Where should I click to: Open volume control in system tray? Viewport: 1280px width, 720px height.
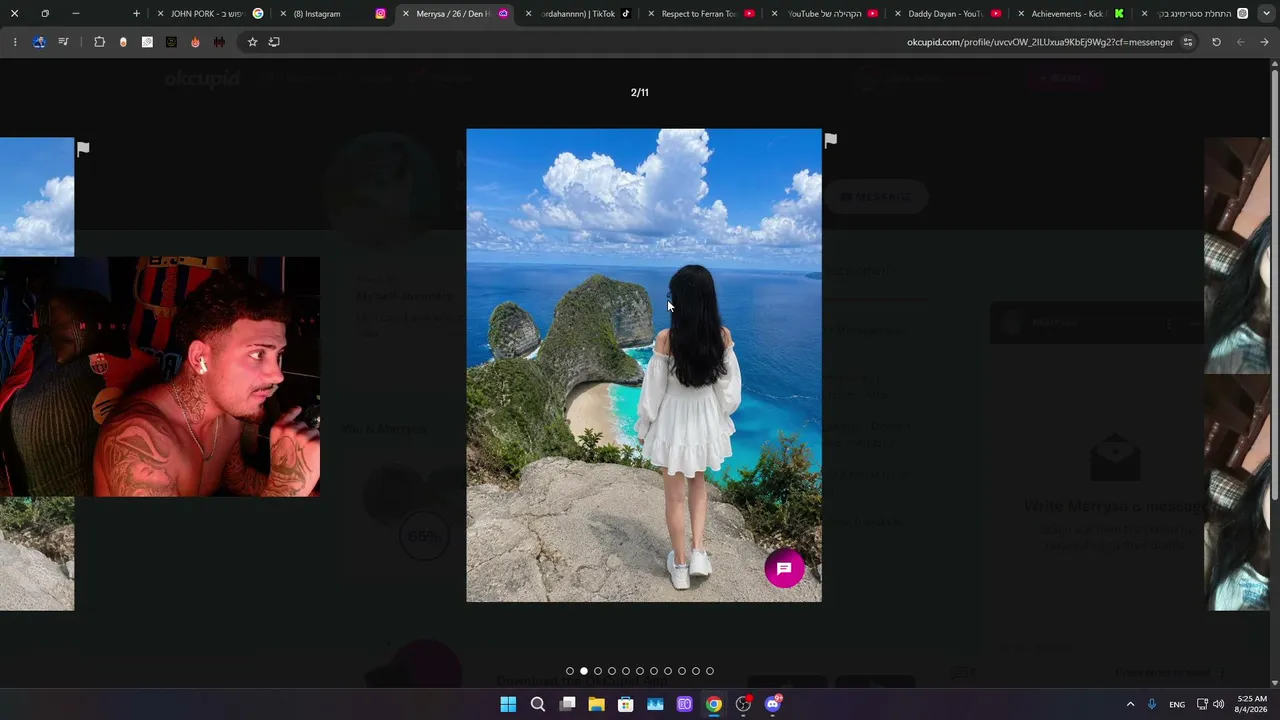tap(1218, 704)
